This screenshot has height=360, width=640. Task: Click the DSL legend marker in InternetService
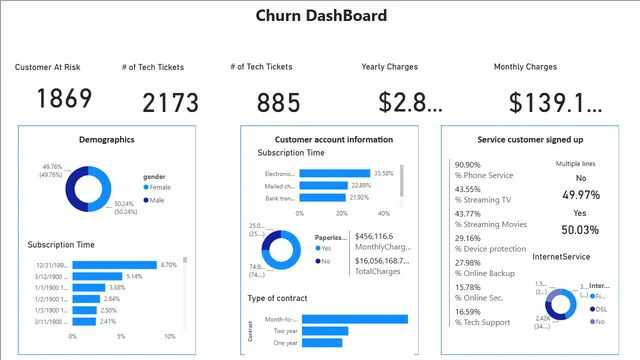click(x=593, y=309)
